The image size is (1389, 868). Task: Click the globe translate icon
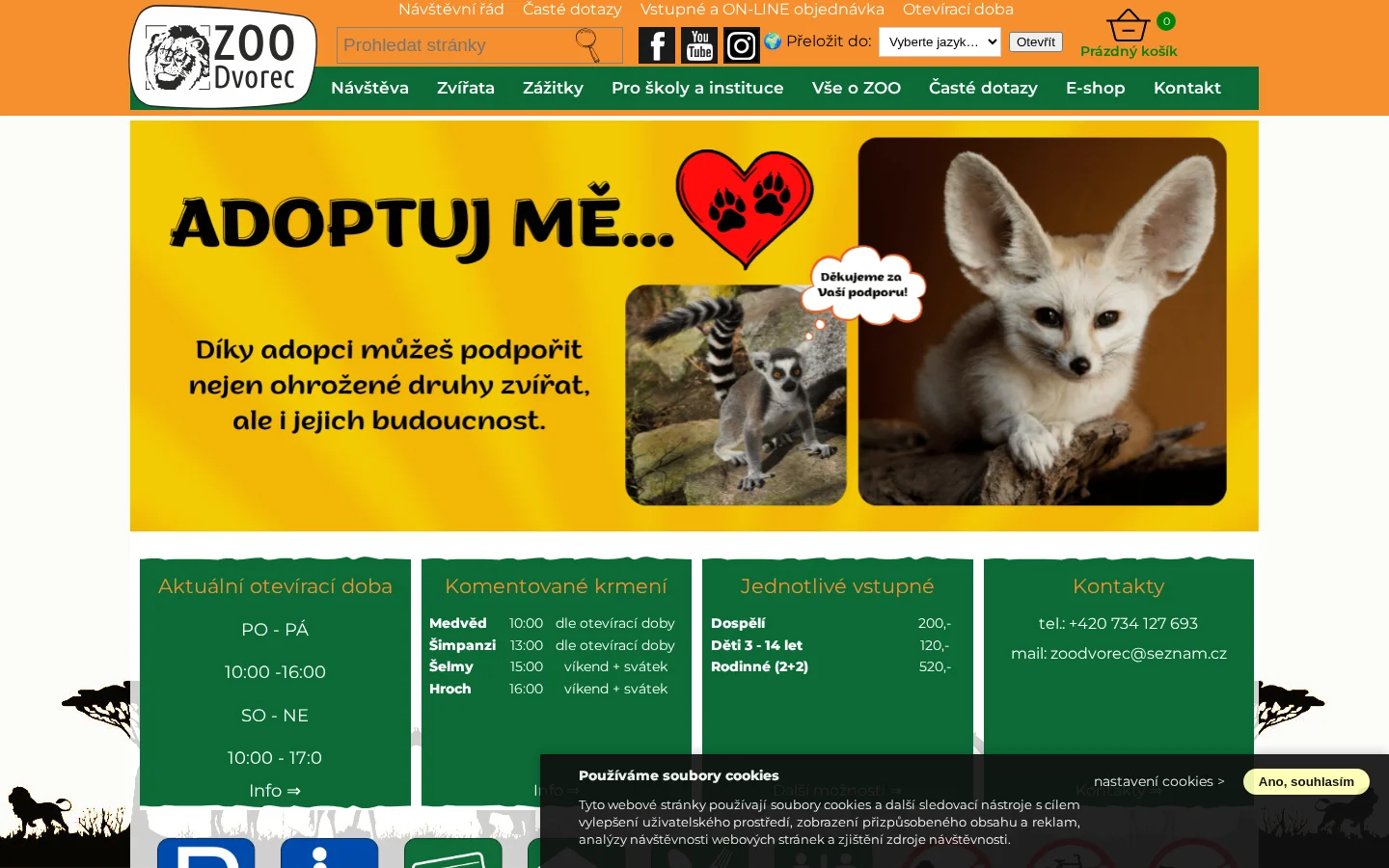coord(773,41)
